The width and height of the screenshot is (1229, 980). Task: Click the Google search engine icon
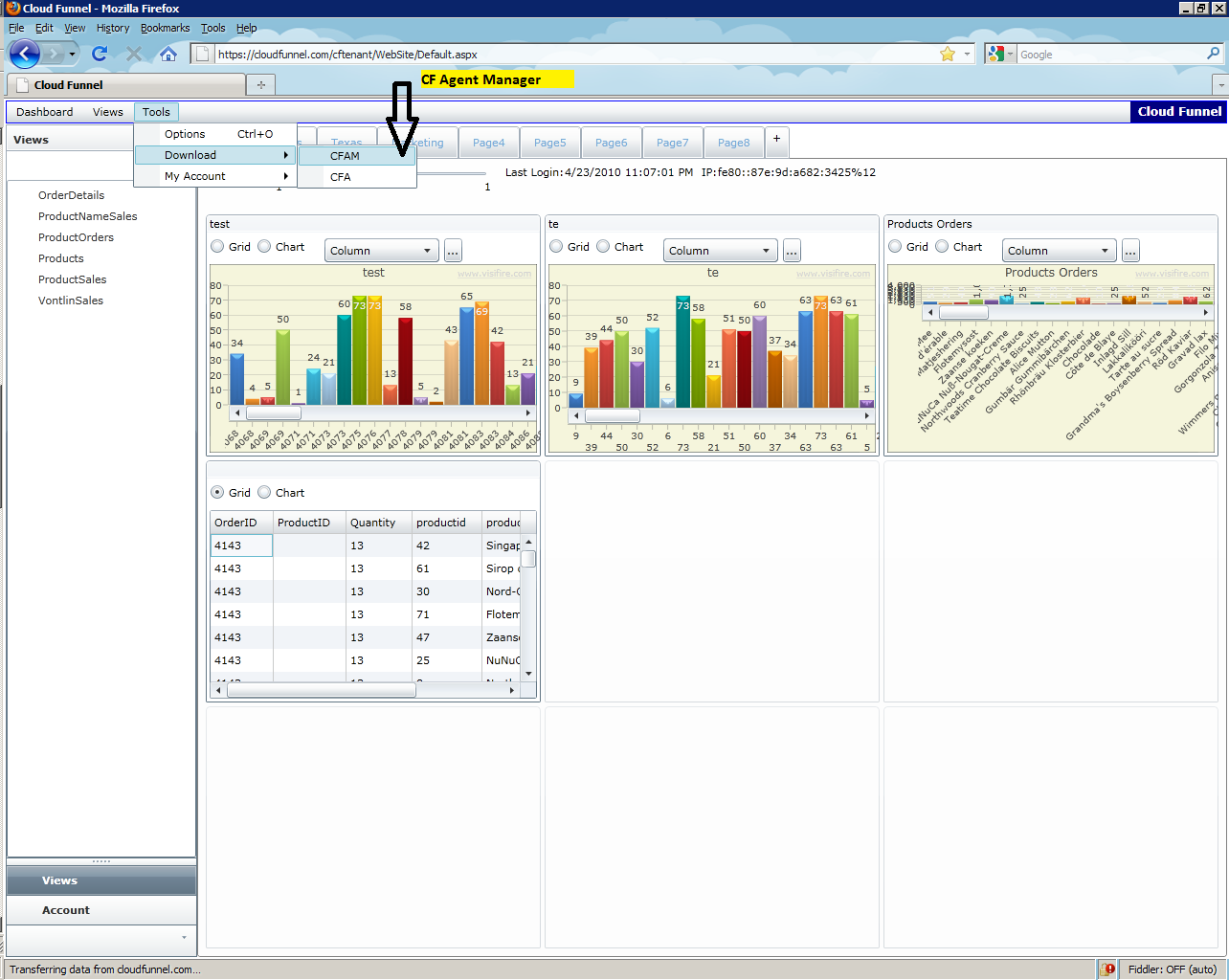point(996,55)
